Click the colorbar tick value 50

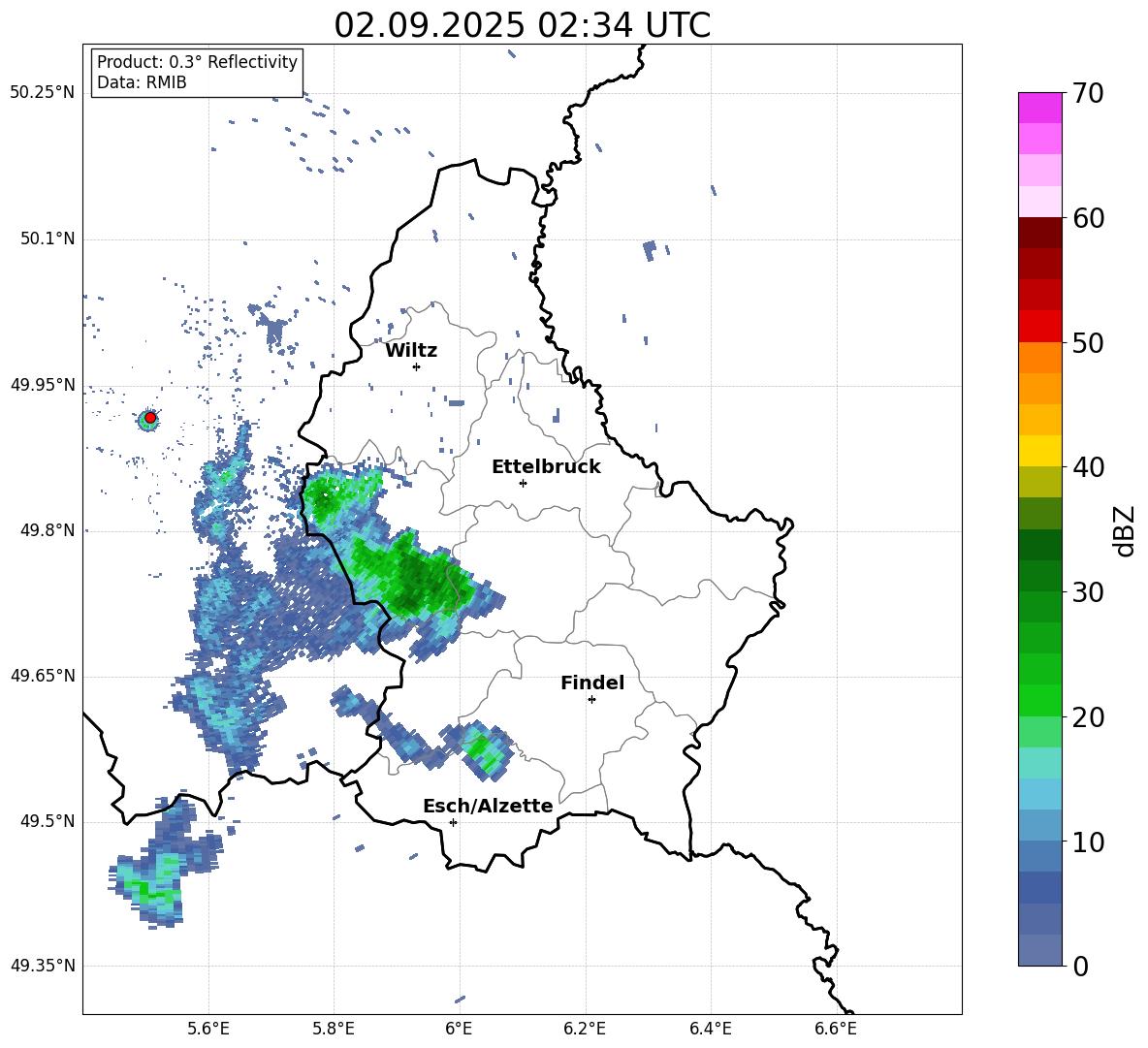click(1089, 342)
